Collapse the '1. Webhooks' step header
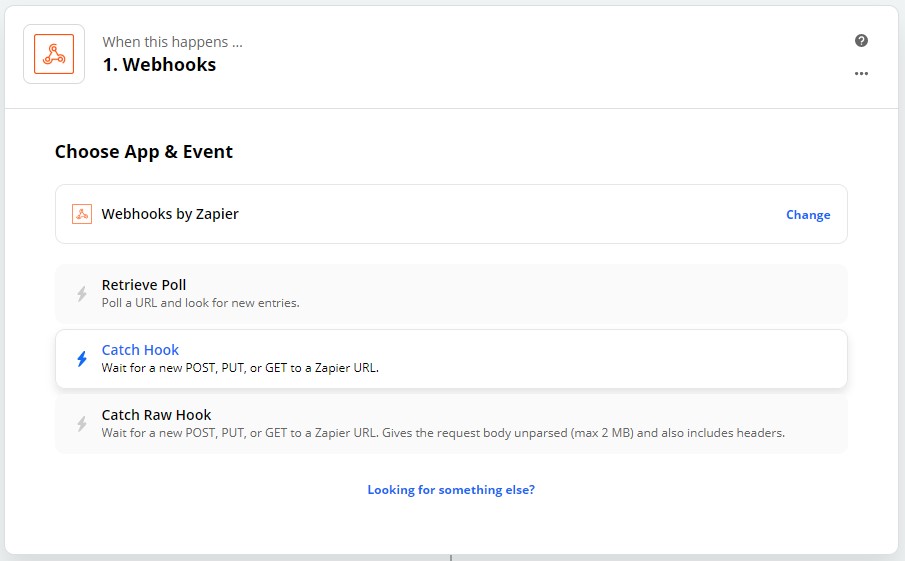 click(451, 57)
